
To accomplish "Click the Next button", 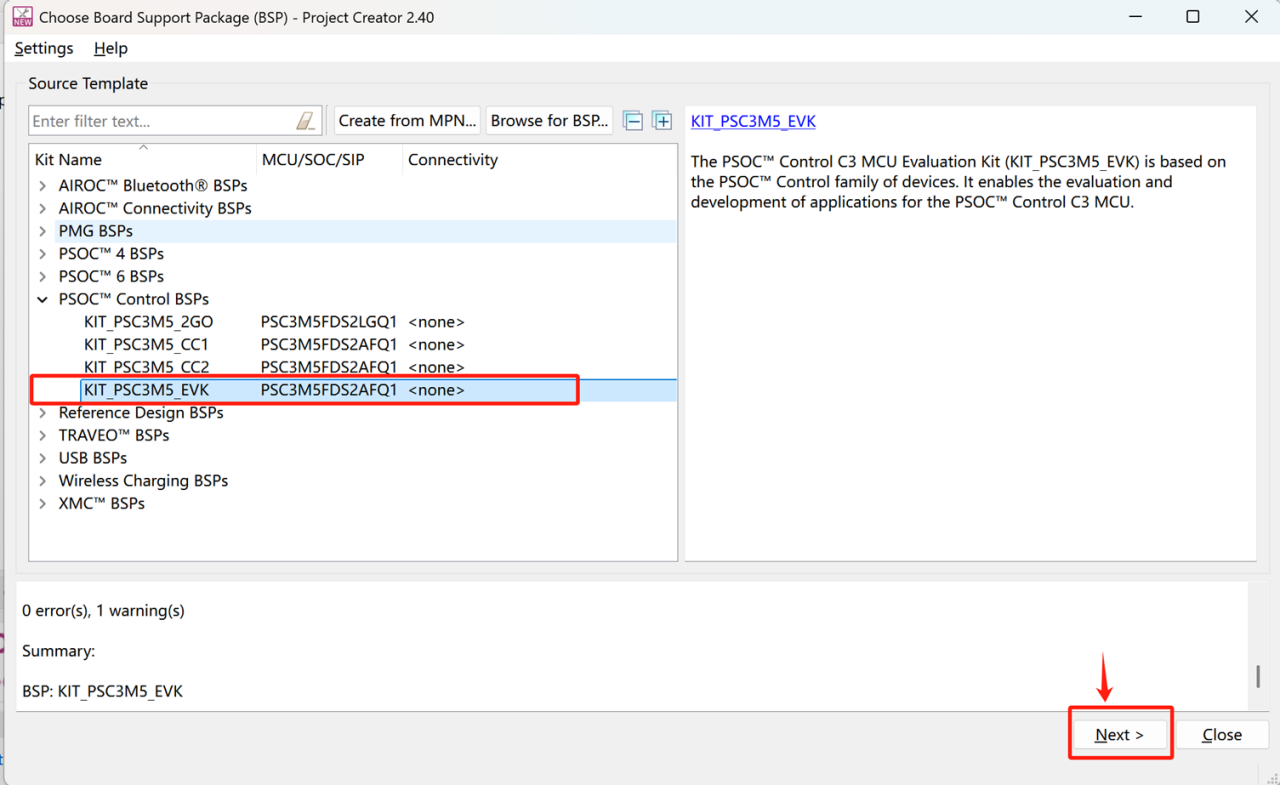I will pos(1119,734).
